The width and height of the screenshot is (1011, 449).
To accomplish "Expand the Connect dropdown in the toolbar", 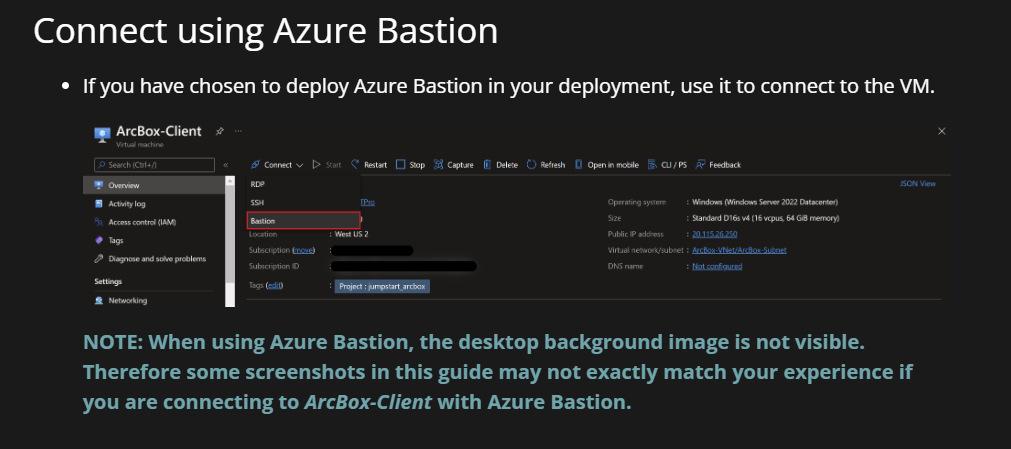I will click(x=277, y=165).
